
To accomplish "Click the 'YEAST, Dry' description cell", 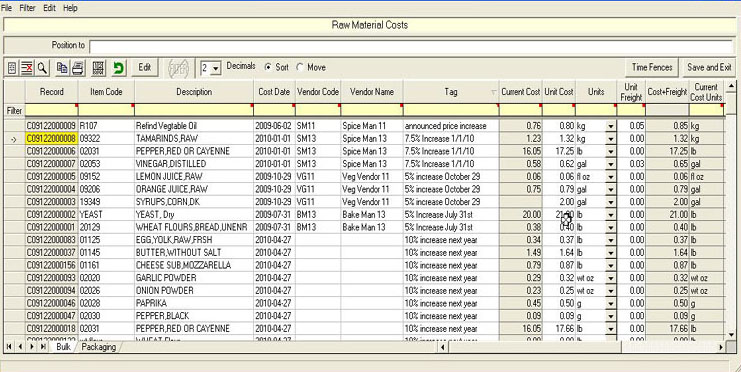I will (x=194, y=215).
